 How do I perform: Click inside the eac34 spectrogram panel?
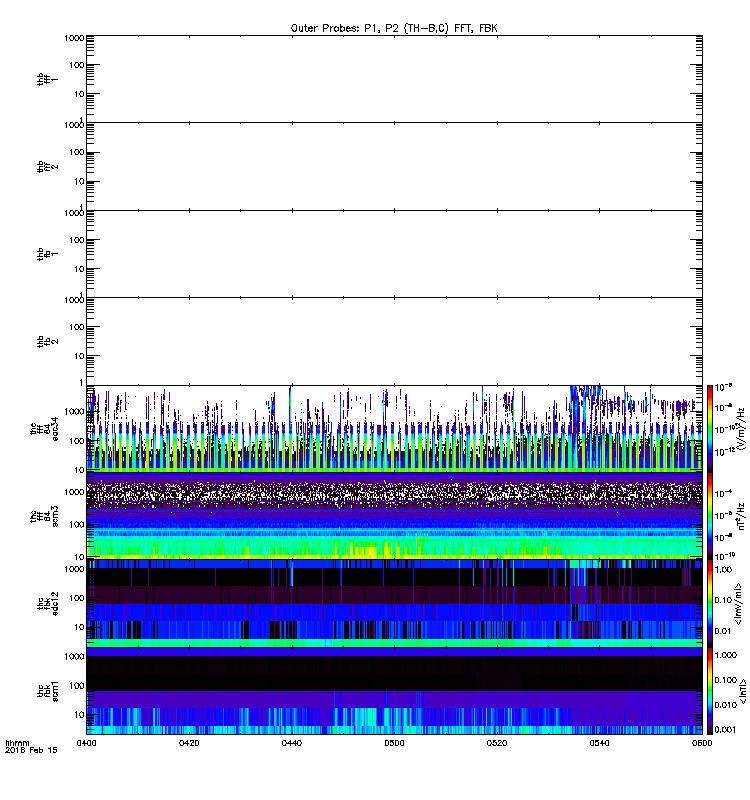point(394,429)
